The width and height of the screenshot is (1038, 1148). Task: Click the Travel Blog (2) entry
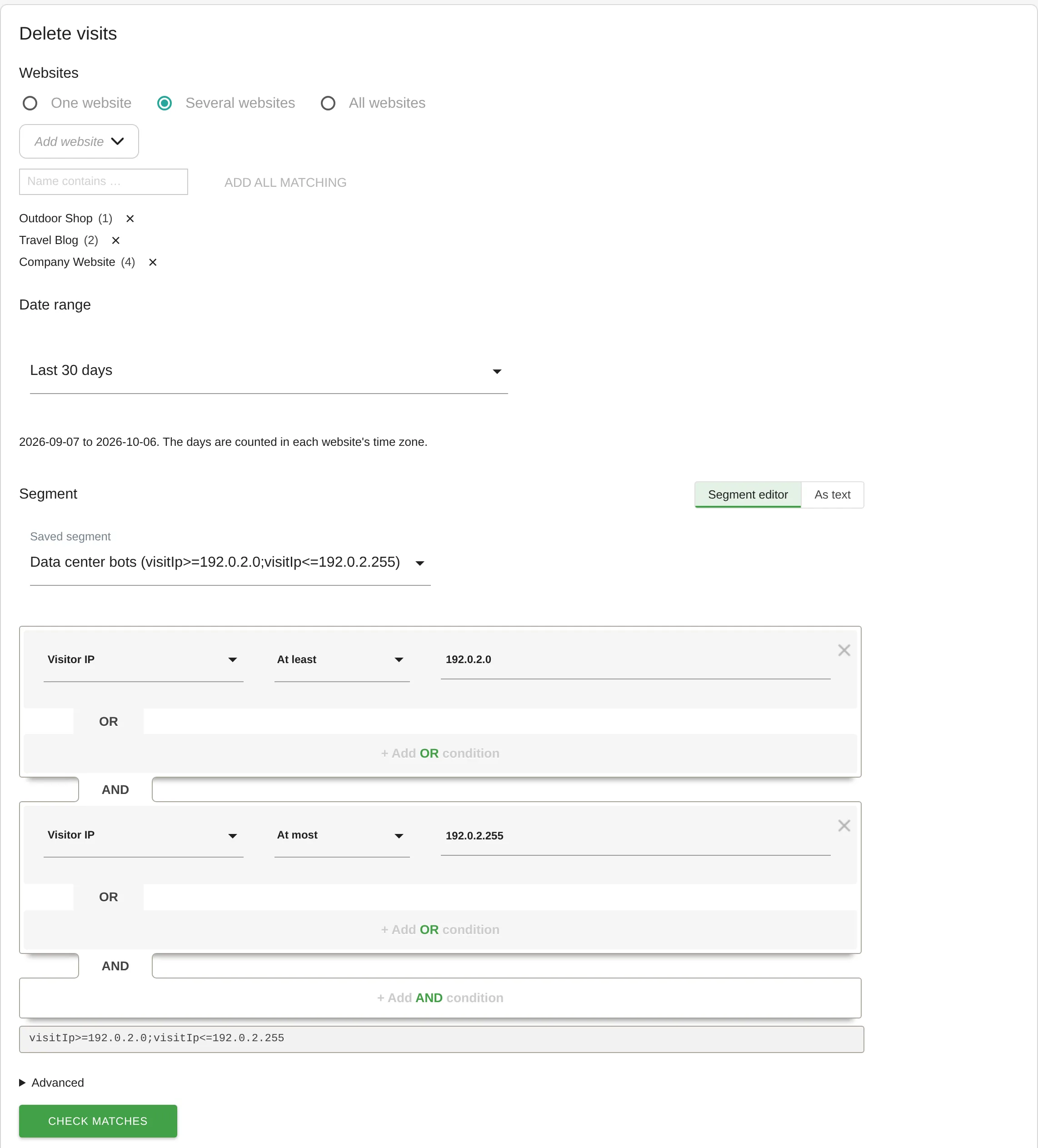[x=59, y=240]
